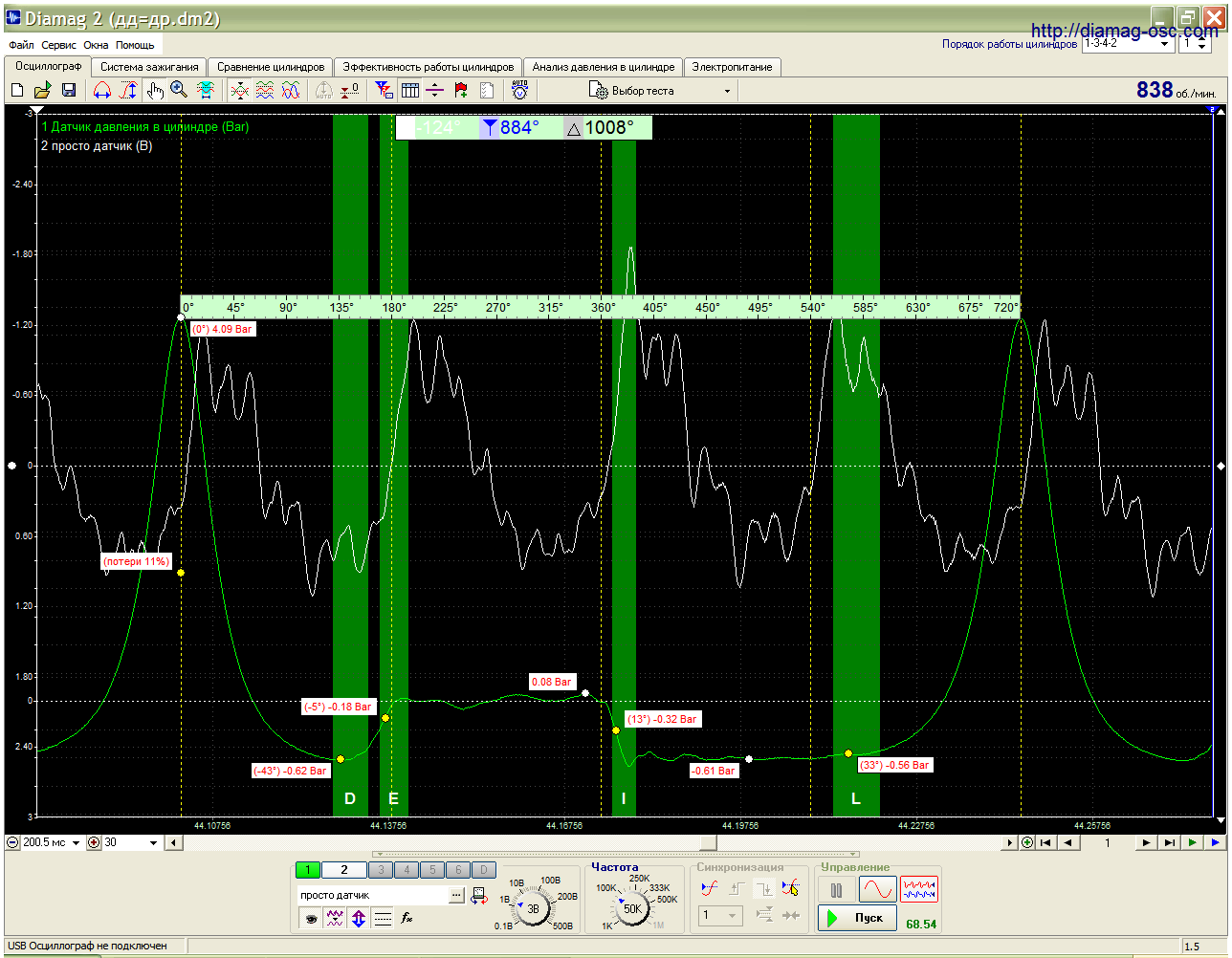Select channel 6 button

[x=458, y=870]
